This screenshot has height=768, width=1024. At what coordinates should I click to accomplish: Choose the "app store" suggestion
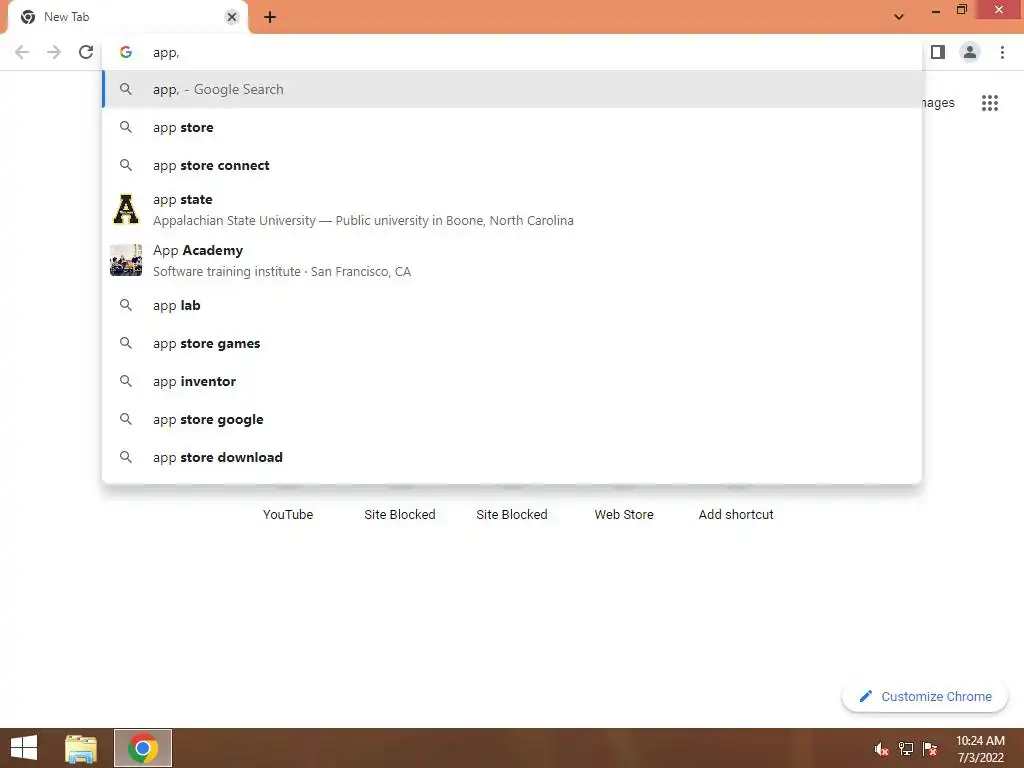pyautogui.click(x=512, y=127)
